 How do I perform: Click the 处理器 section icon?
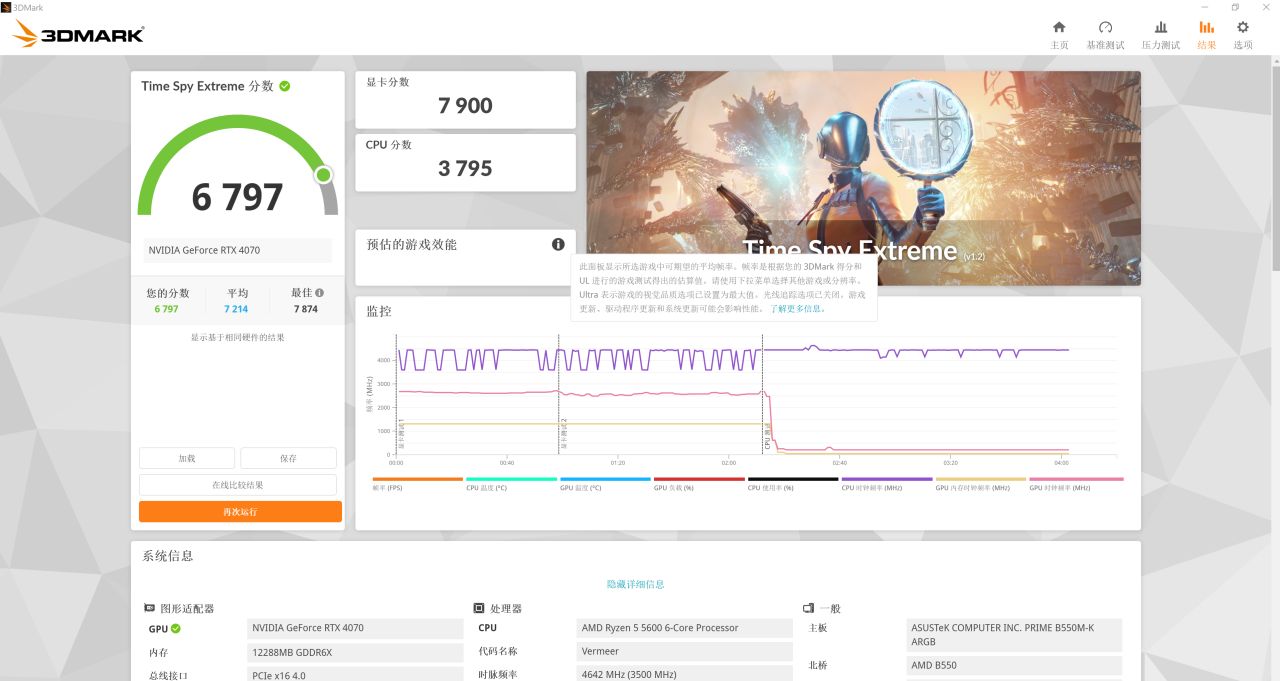(480, 608)
